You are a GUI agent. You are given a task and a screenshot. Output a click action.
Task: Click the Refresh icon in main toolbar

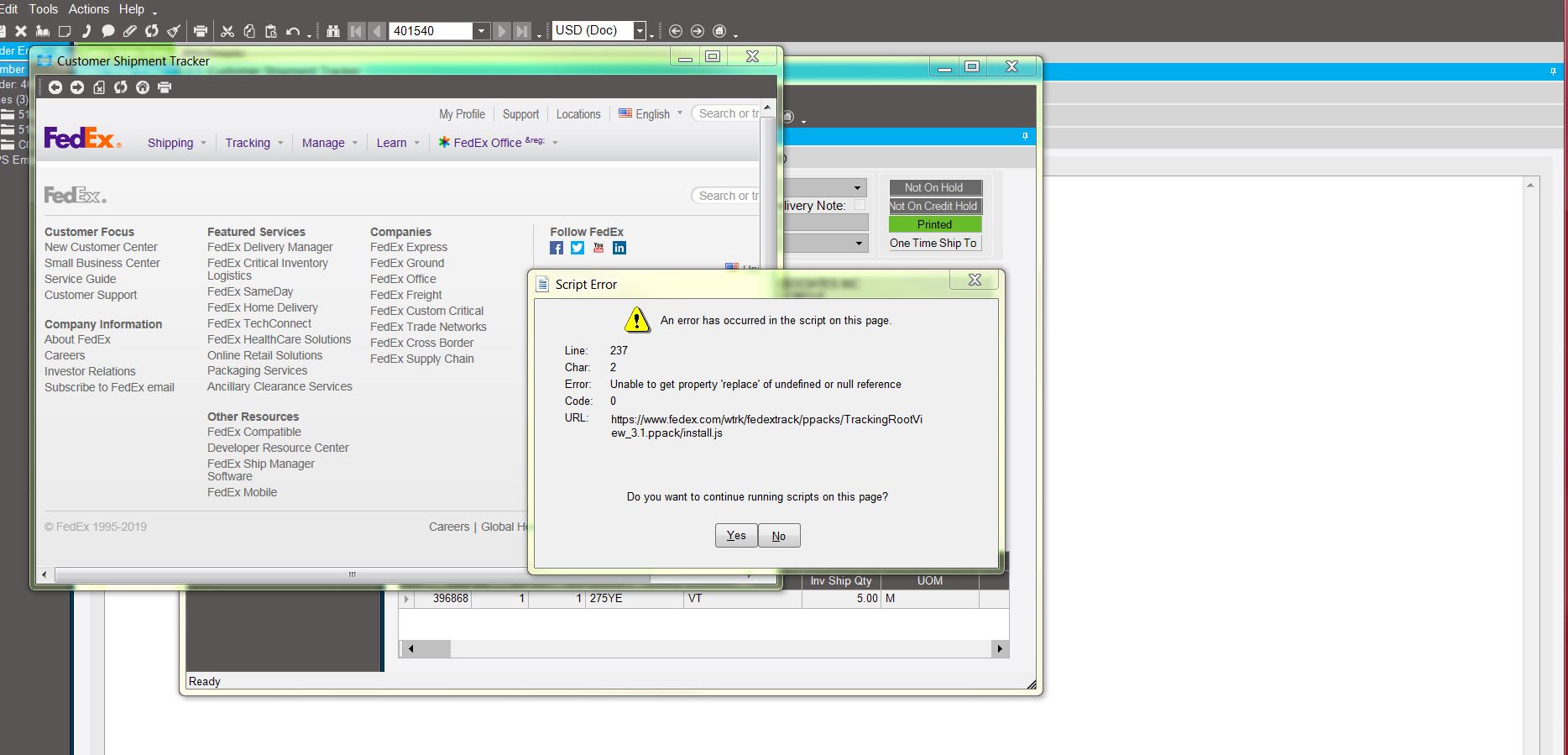(151, 31)
